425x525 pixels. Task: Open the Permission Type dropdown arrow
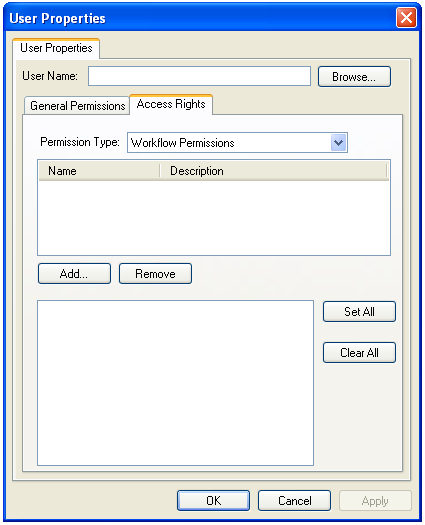coord(338,143)
